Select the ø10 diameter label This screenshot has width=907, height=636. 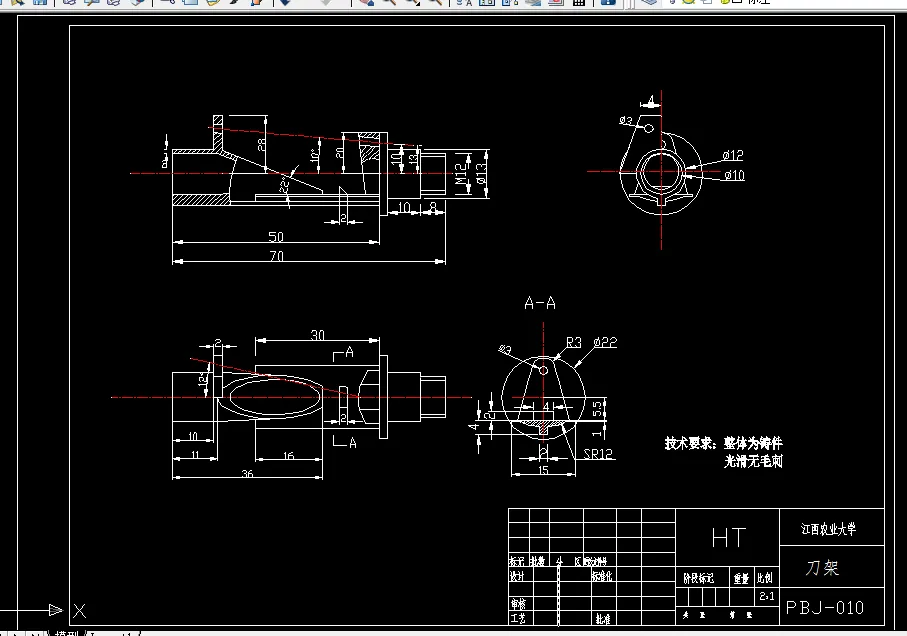[734, 175]
